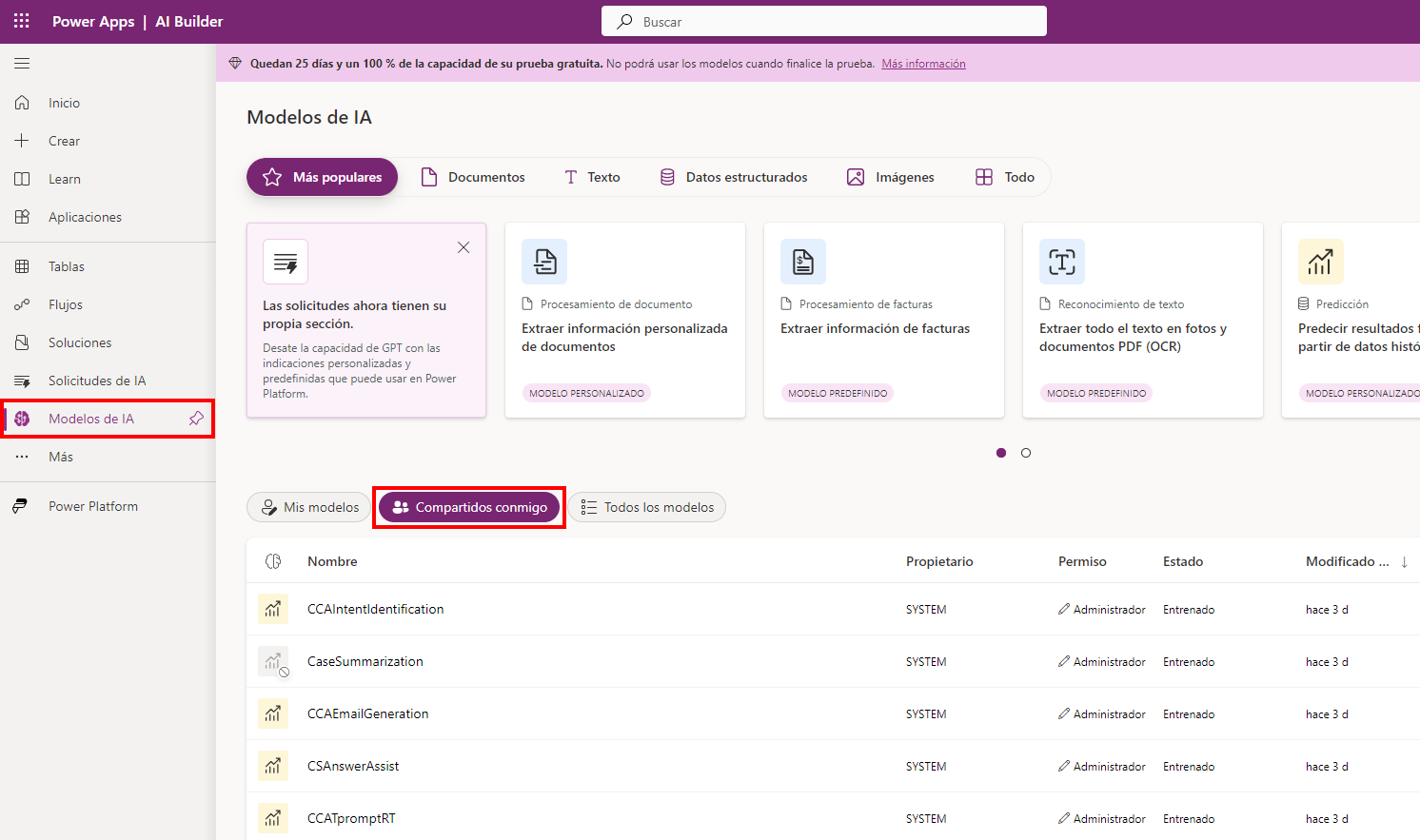1420x840 pixels.
Task: Click the Power Apps title
Action: (93, 21)
